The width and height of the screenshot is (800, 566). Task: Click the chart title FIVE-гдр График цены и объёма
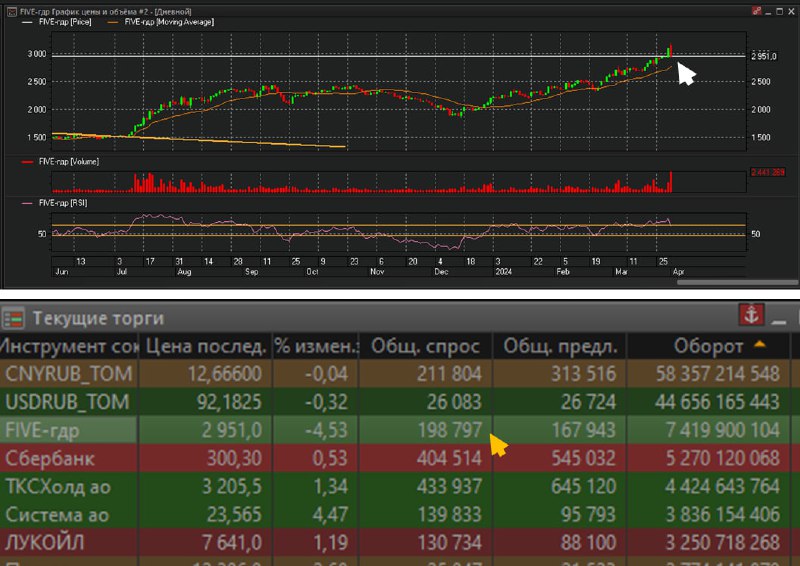tap(106, 11)
